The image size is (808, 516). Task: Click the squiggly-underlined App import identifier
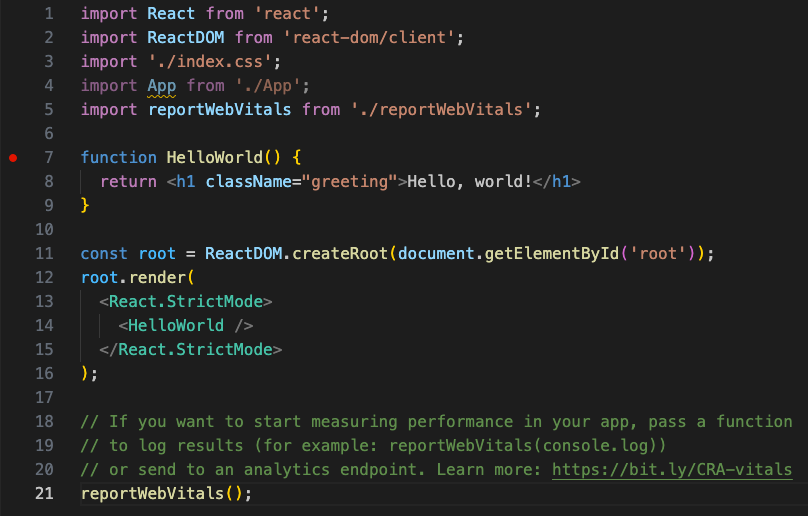pos(162,86)
